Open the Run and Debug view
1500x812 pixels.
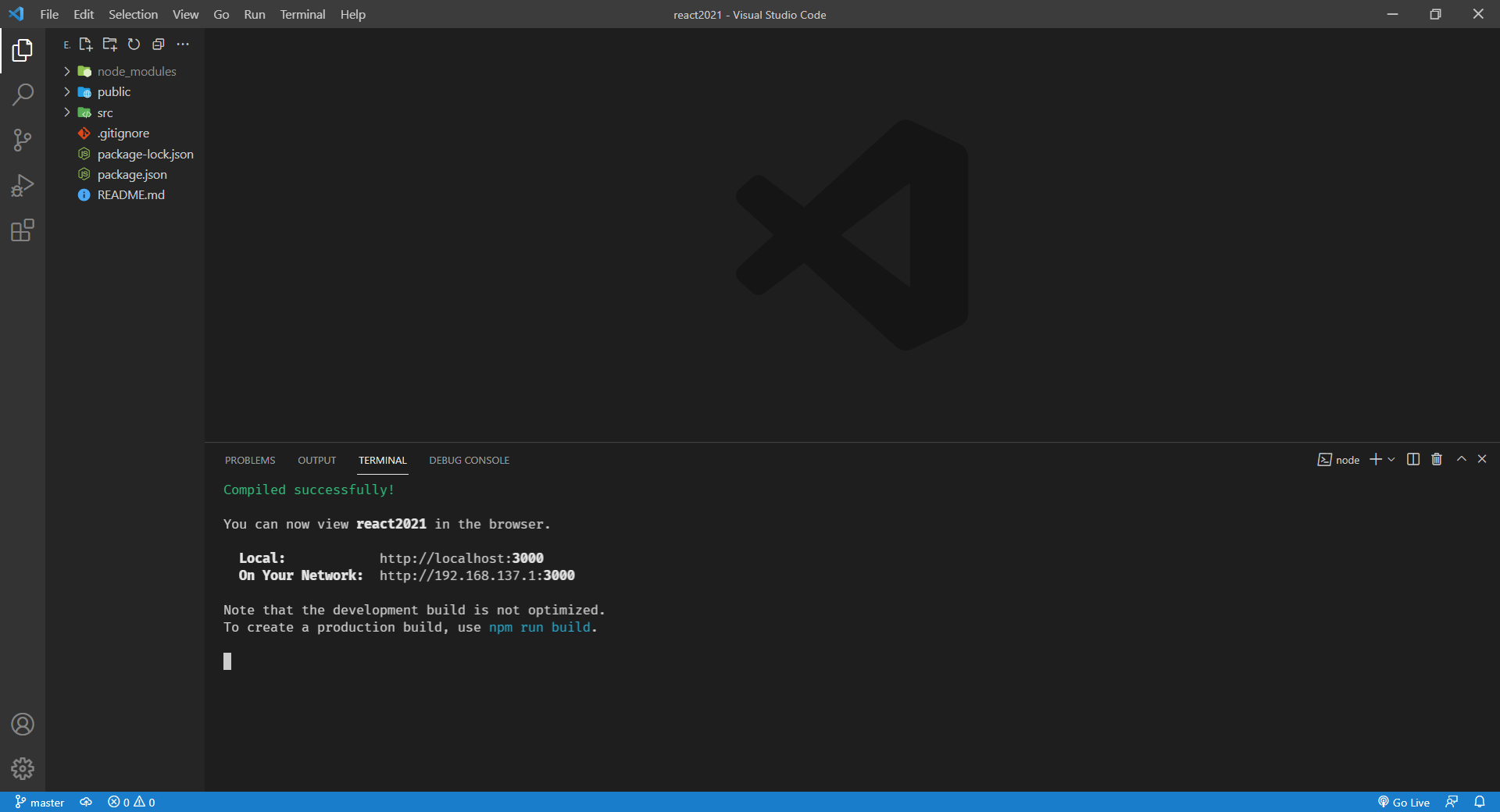pyautogui.click(x=23, y=186)
